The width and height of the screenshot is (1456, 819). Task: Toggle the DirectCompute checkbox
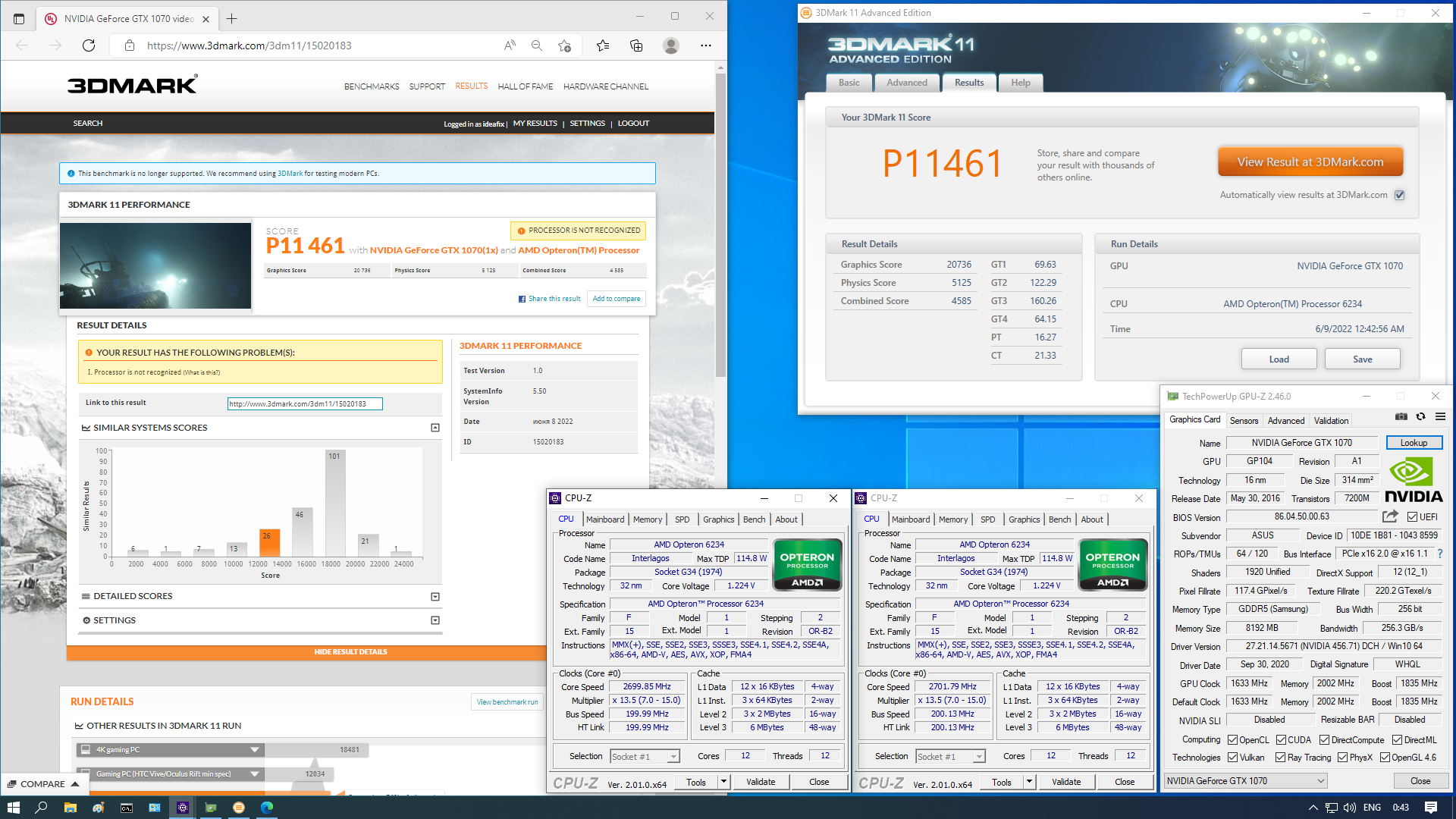pyautogui.click(x=1324, y=740)
